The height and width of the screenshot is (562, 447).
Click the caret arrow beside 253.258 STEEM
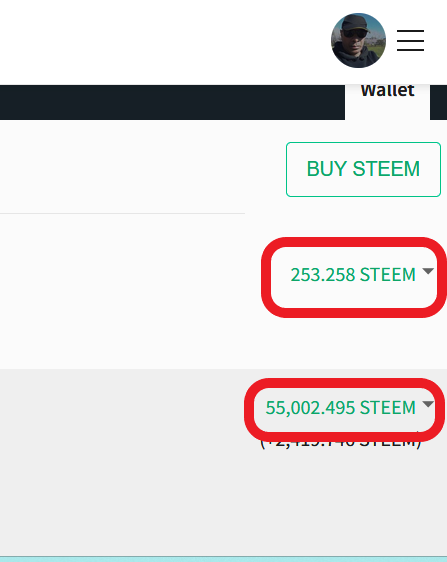click(428, 271)
